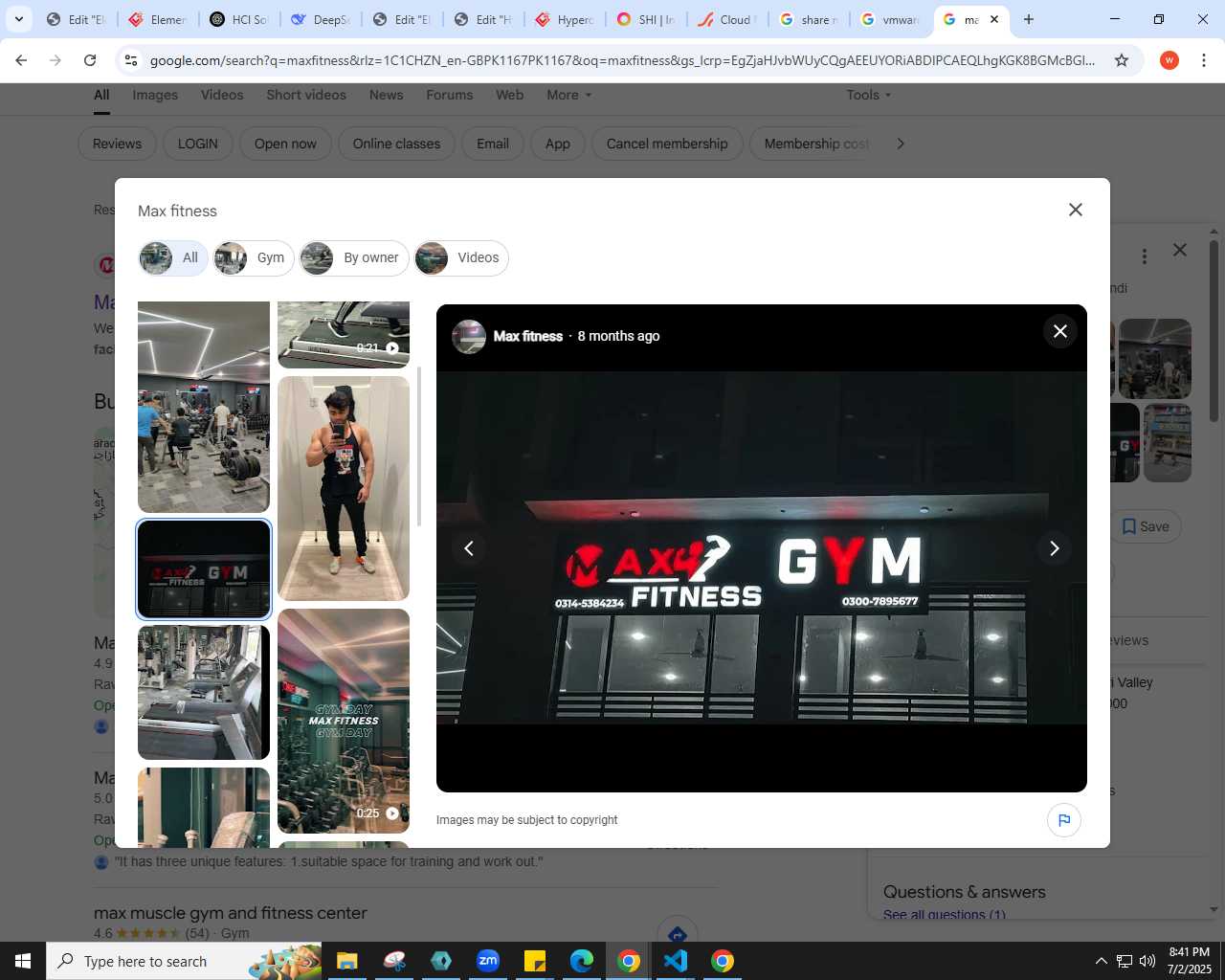Viewport: 1225px width, 980px height.
Task: Open the Windows Start menu
Action: coord(23,961)
